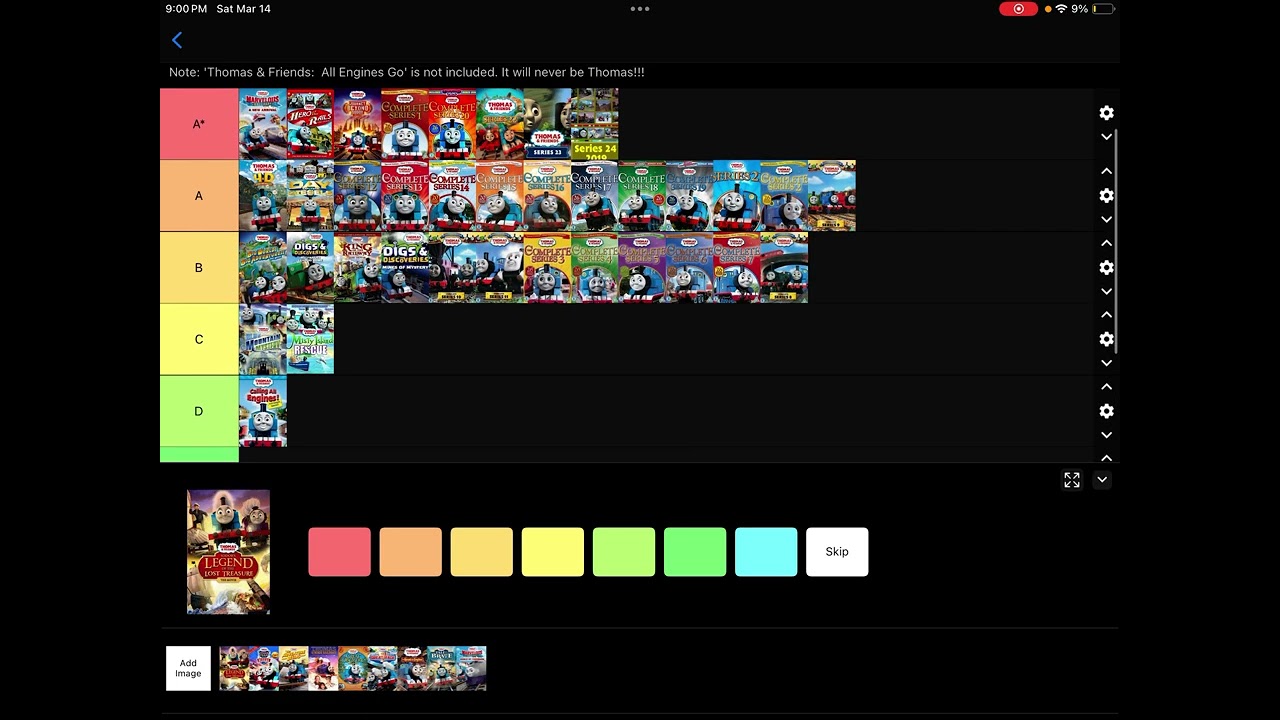Move A* tier down with chevron
1280x720 pixels.
(x=1106, y=137)
